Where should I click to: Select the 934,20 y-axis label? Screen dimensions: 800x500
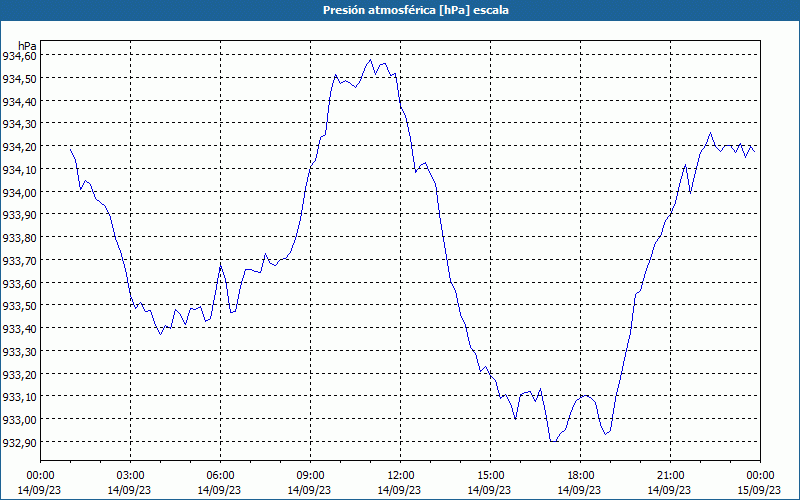(x=19, y=147)
